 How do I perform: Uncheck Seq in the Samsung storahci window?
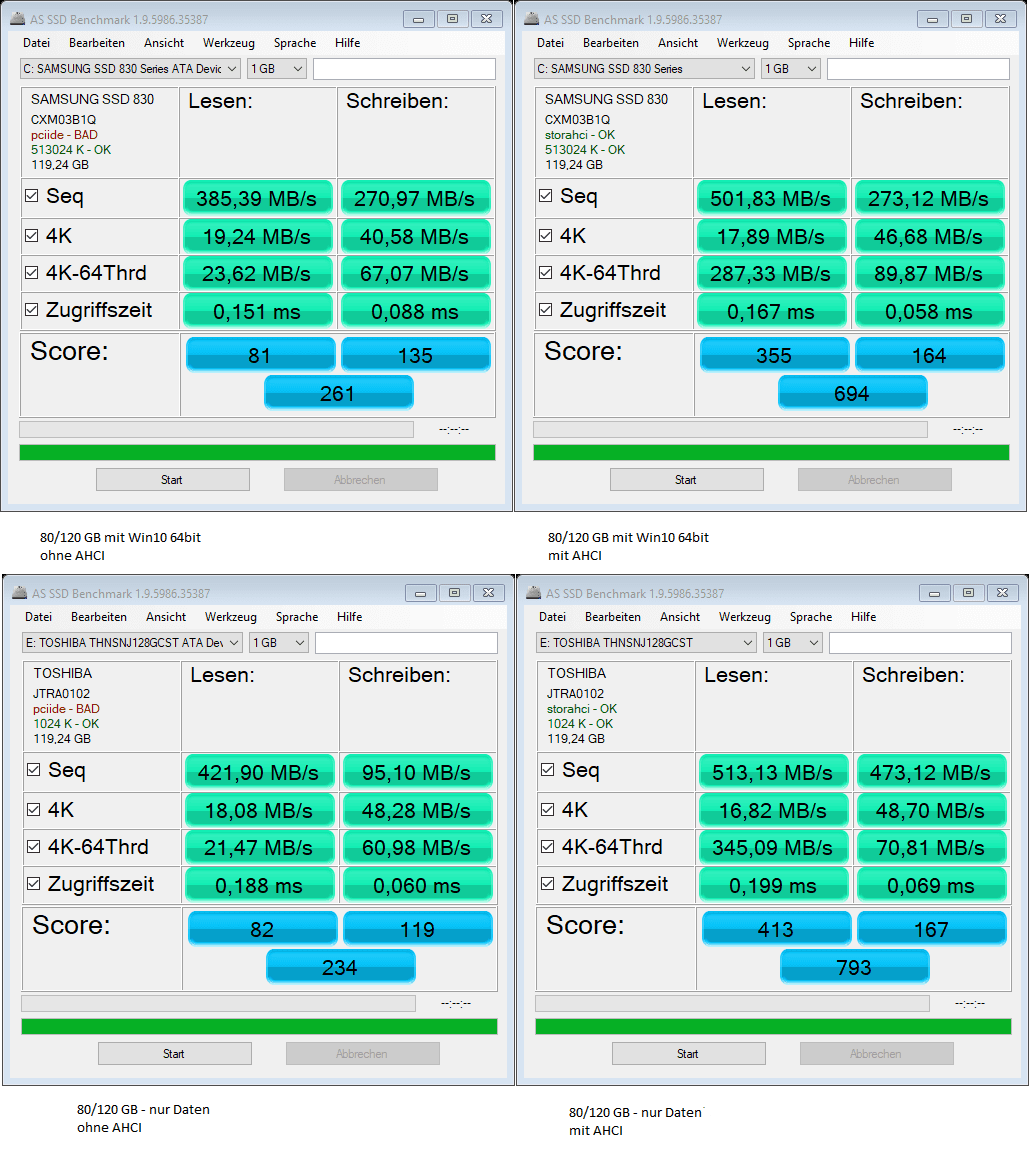click(545, 195)
